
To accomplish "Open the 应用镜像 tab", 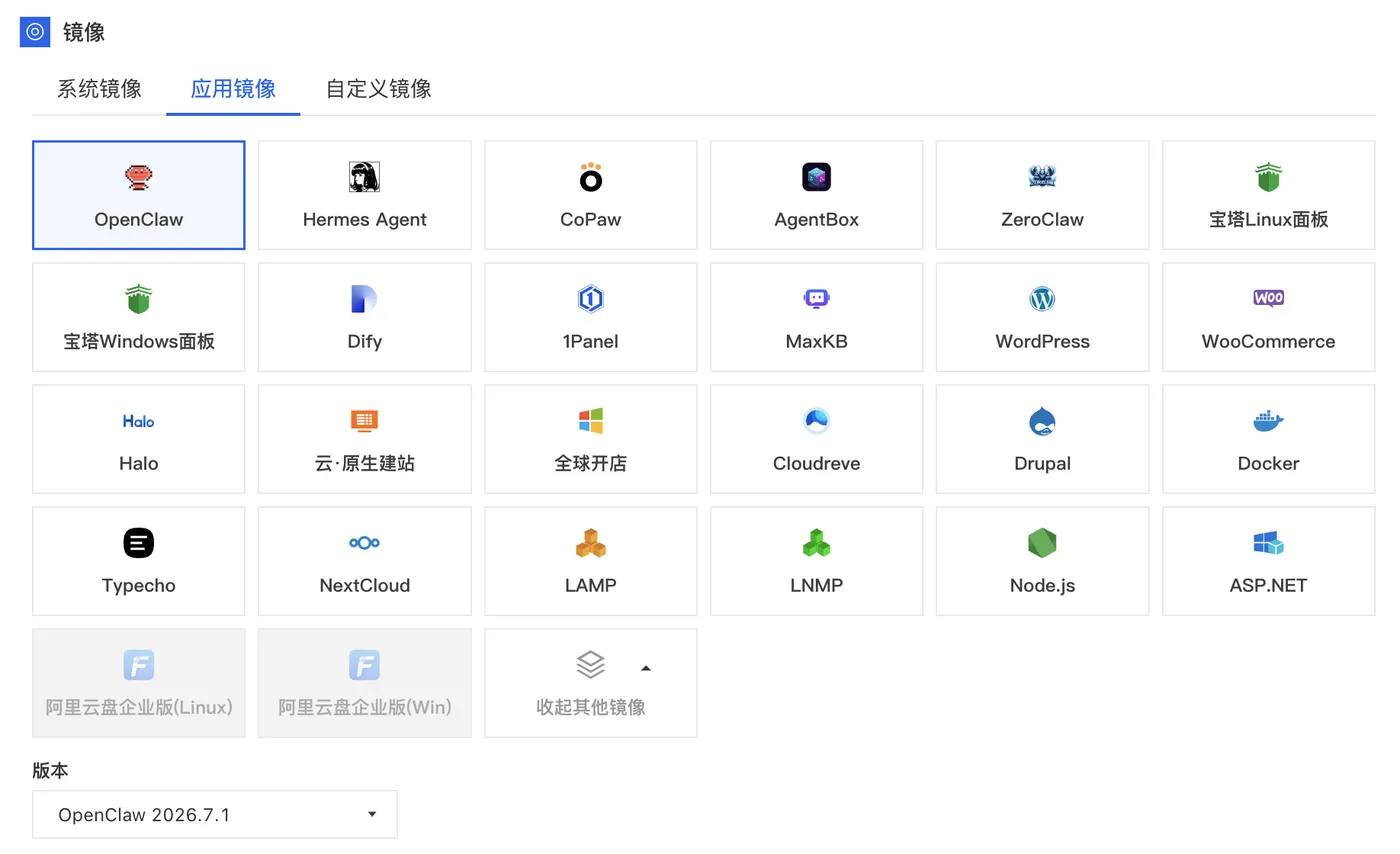I will click(233, 89).
